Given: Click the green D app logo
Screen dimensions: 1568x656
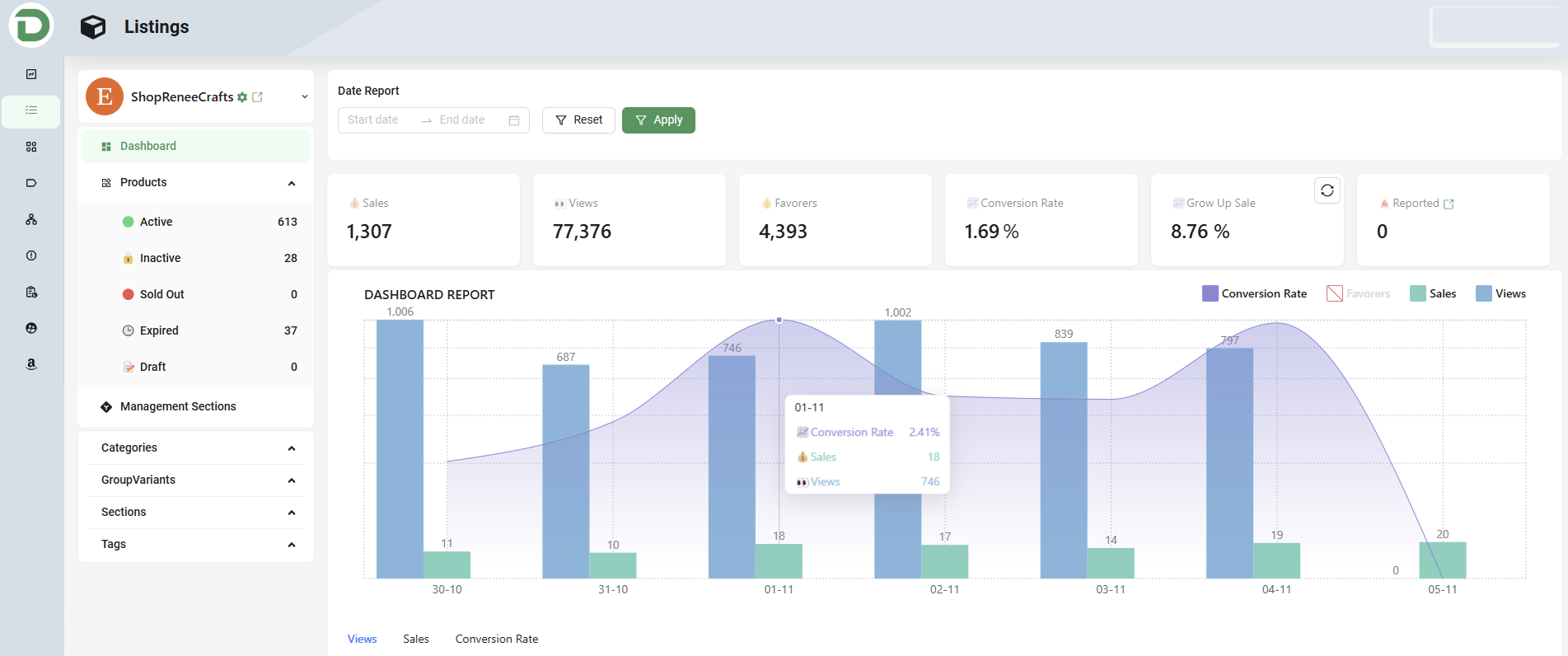Looking at the screenshot, I should pyautogui.click(x=31, y=26).
